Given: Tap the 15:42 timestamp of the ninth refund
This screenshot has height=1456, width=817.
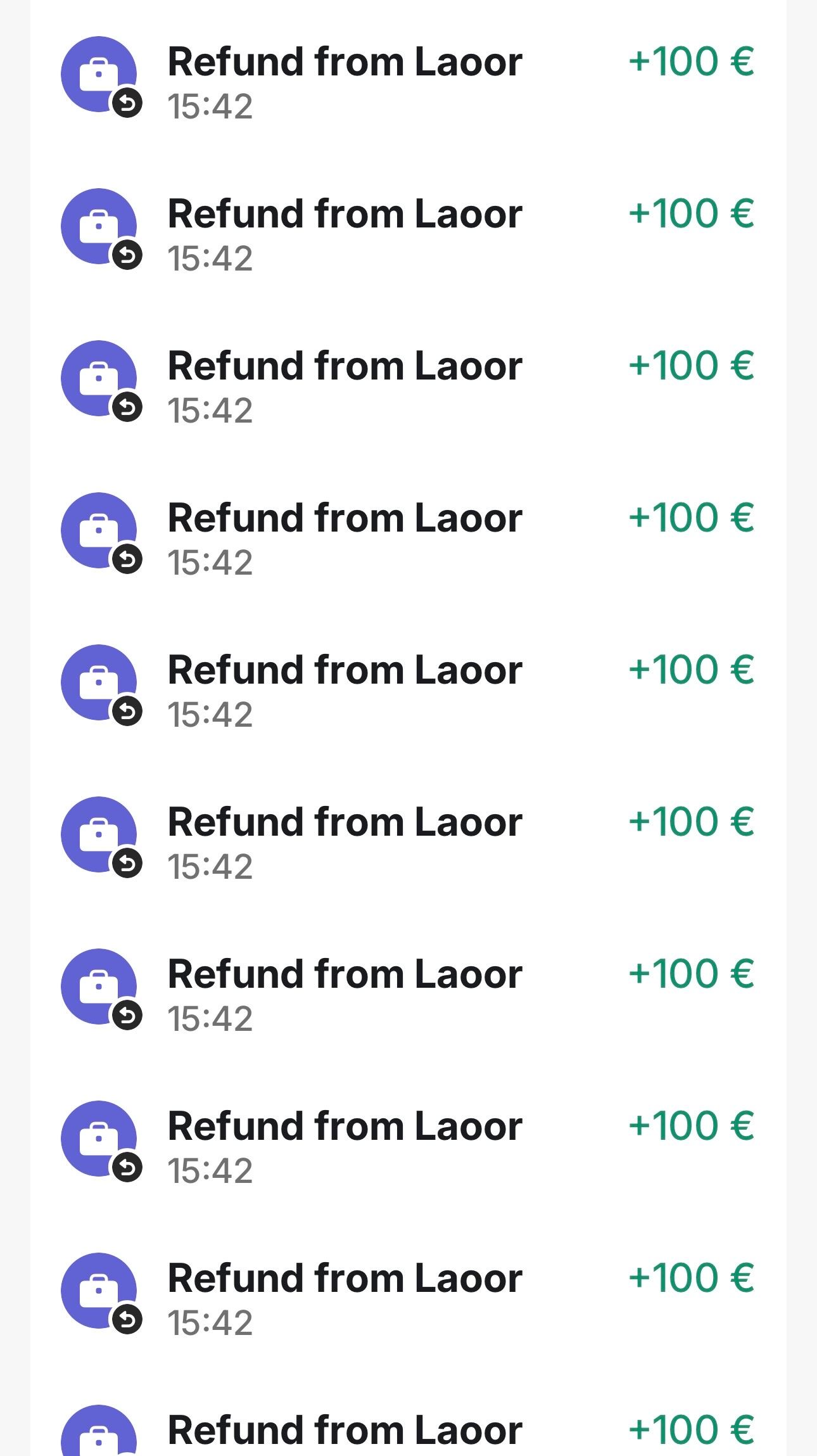Looking at the screenshot, I should click(210, 1323).
